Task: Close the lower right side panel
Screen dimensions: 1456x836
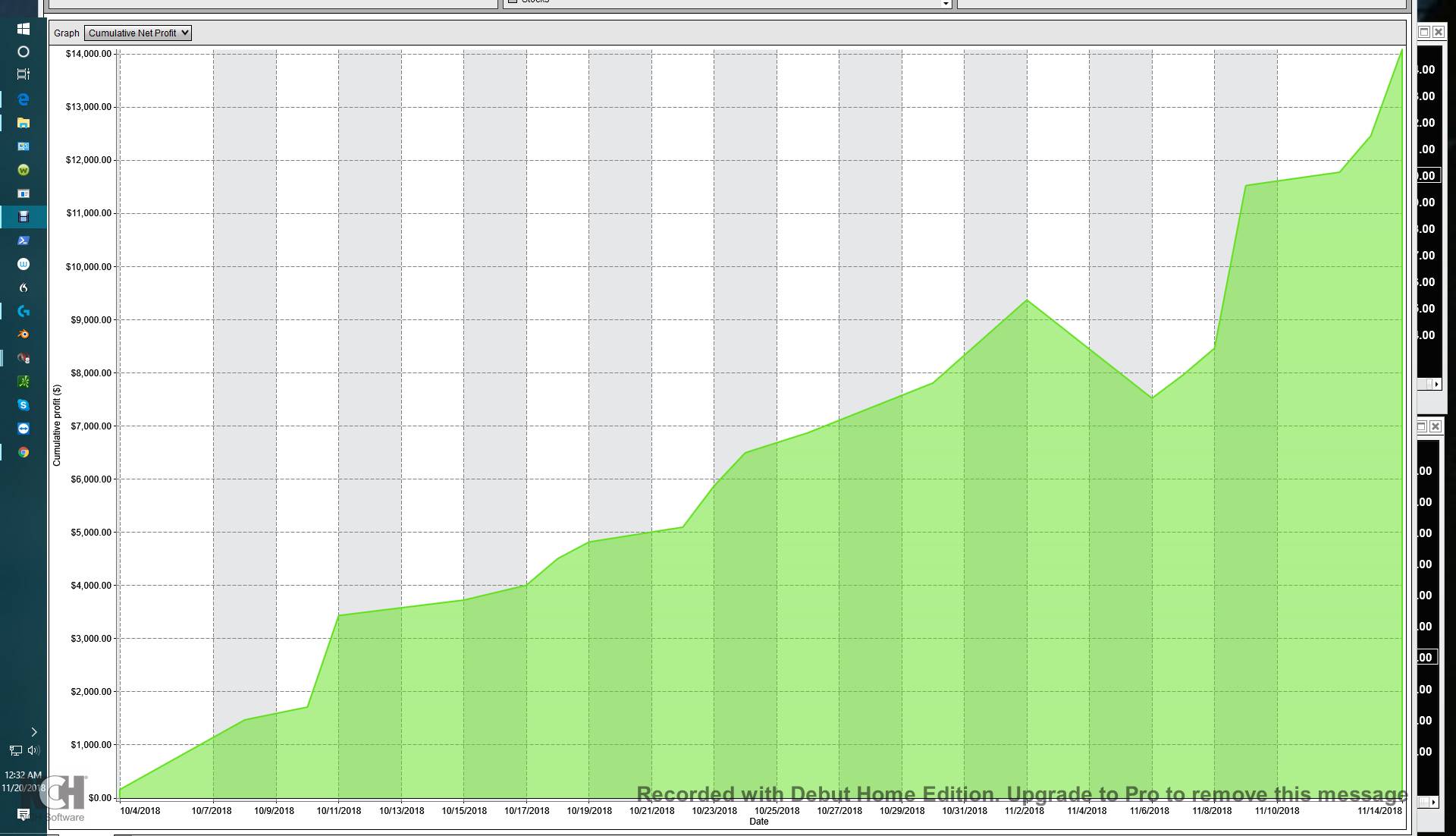Action: 1436,426
